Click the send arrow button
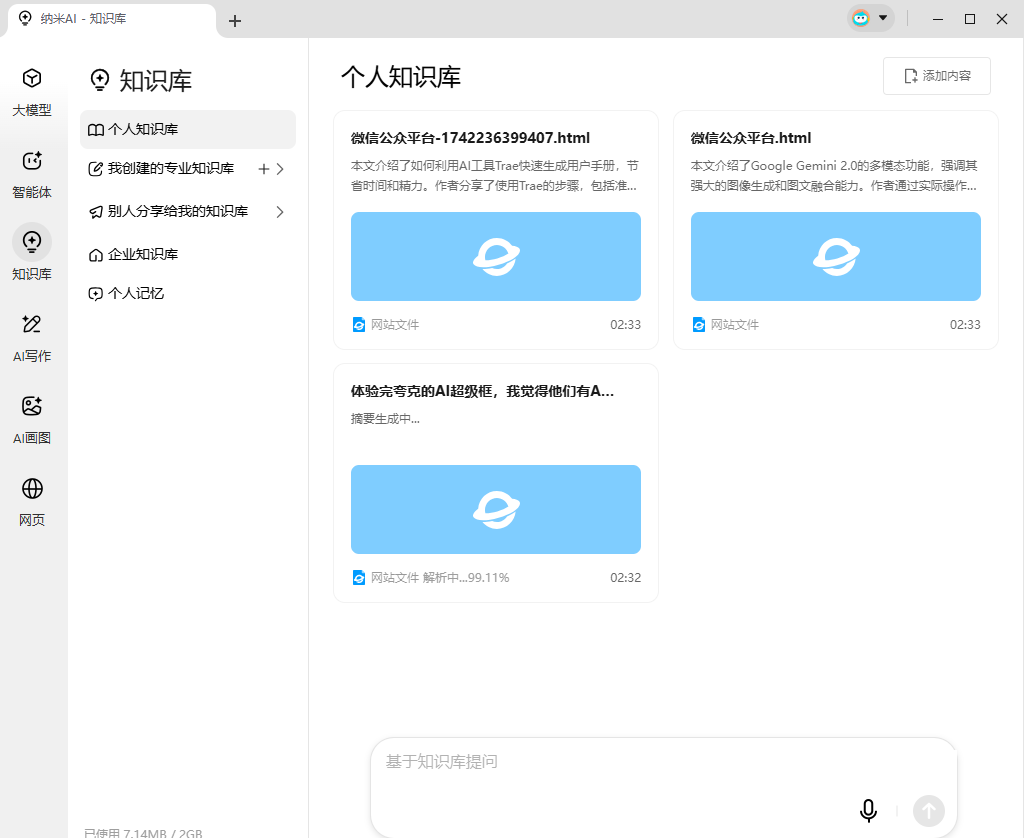The height and width of the screenshot is (838, 1024). [x=929, y=811]
